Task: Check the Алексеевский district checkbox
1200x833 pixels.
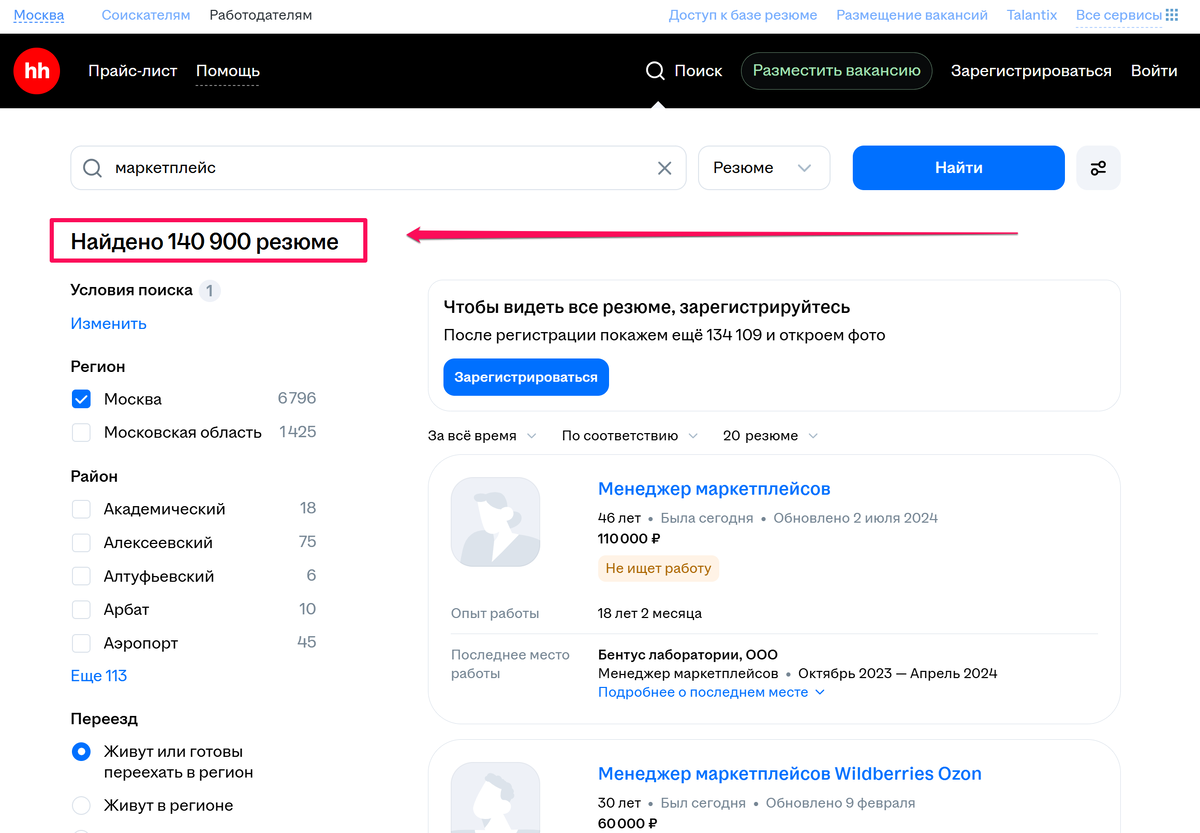Action: (81, 542)
